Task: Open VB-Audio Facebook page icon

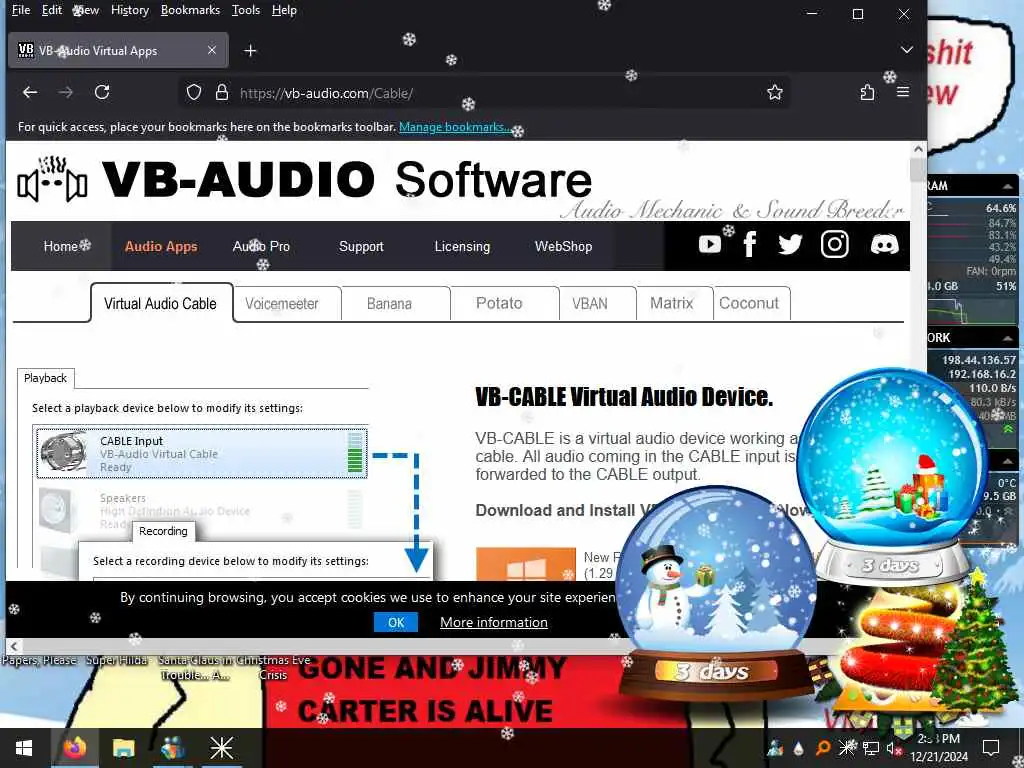Action: (x=750, y=245)
